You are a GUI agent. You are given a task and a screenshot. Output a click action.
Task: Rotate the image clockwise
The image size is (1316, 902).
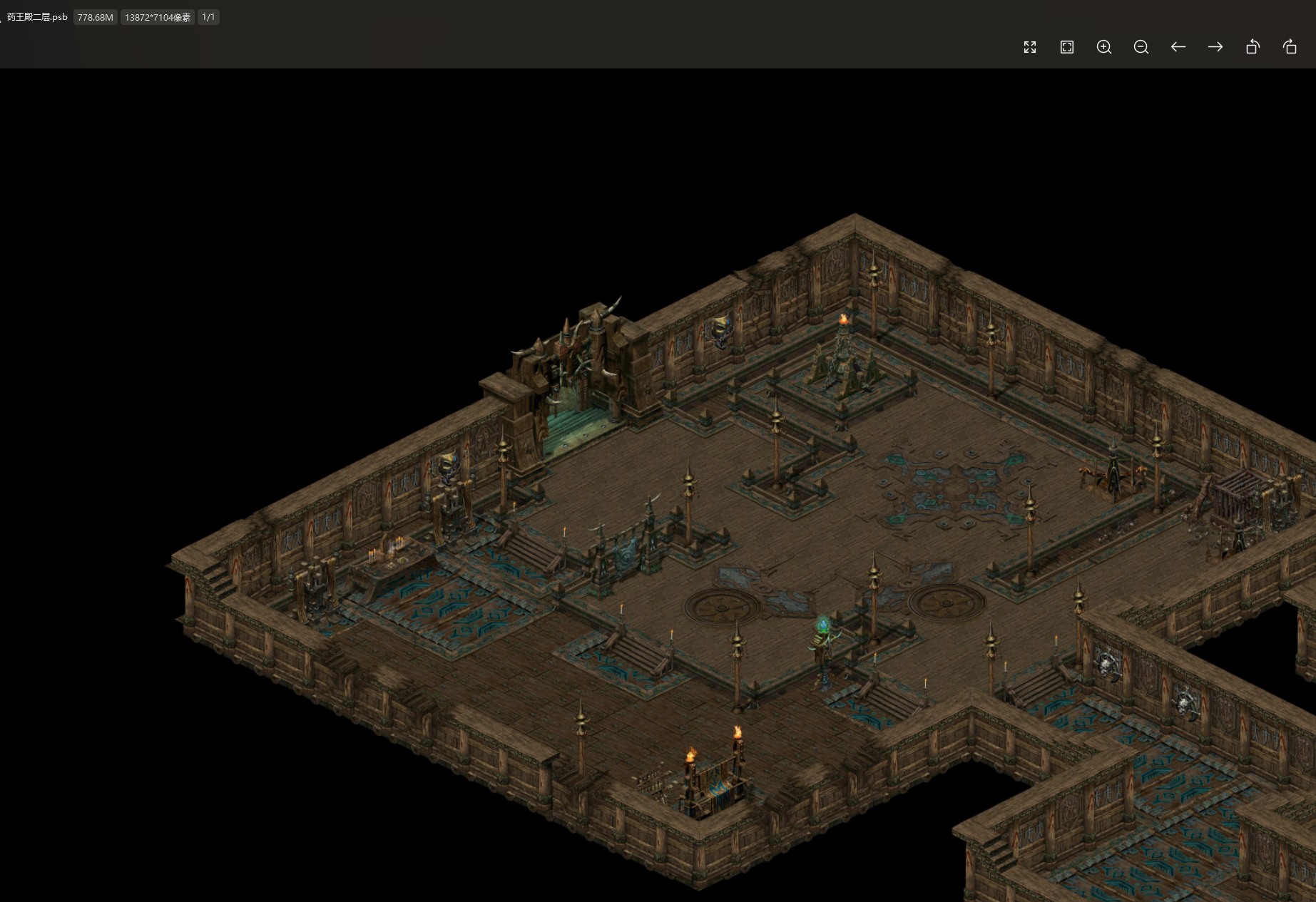[1290, 47]
